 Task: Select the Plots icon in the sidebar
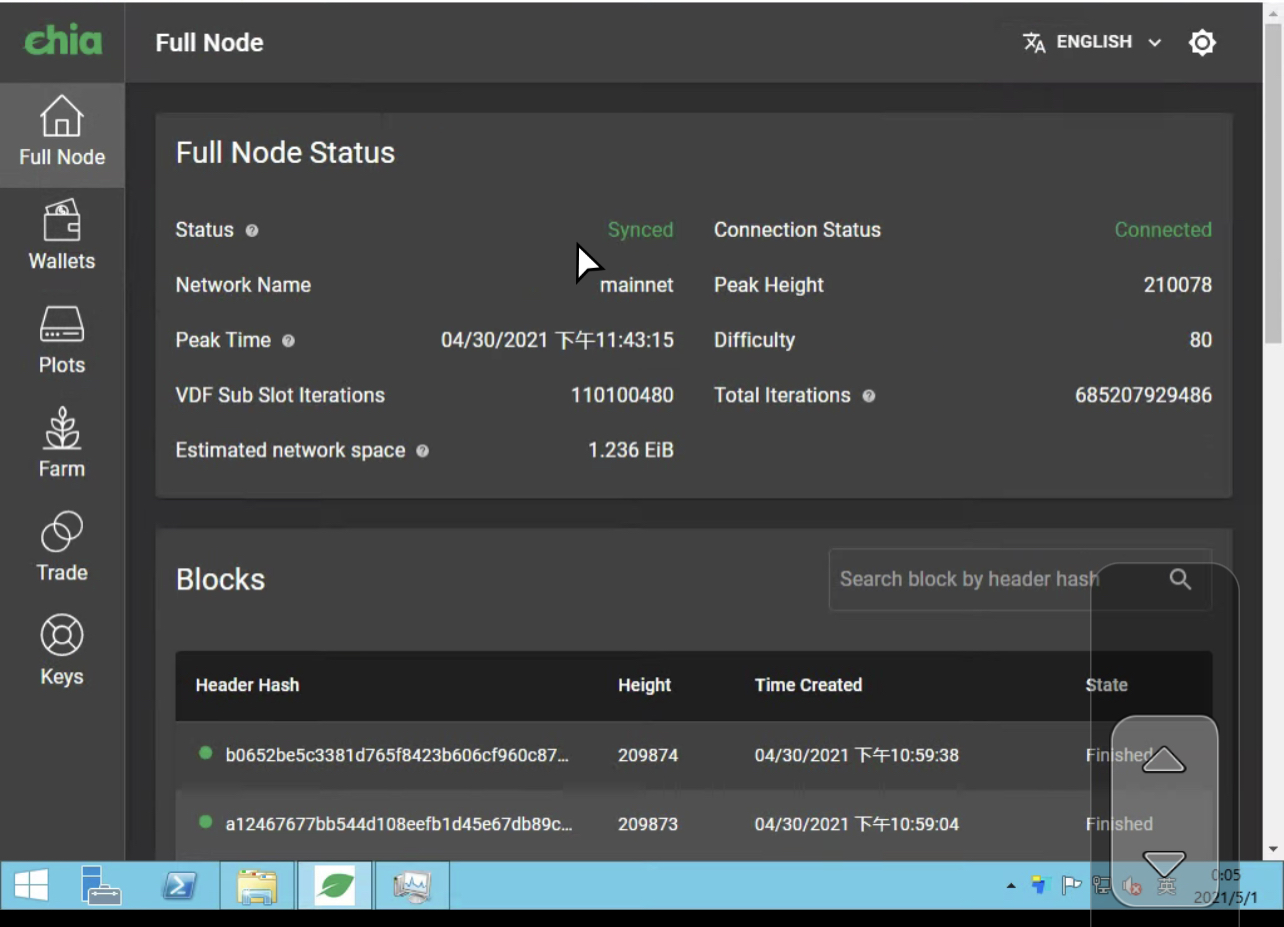coord(62,340)
